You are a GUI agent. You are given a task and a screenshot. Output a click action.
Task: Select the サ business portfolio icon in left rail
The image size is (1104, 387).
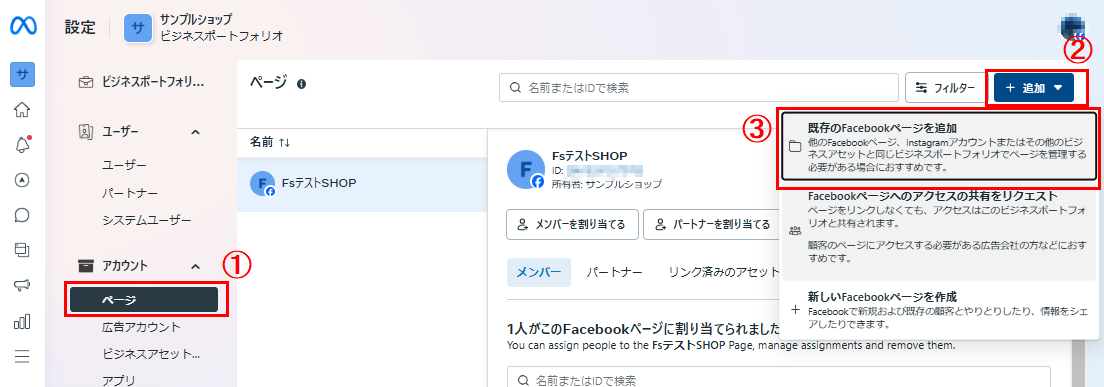22,75
